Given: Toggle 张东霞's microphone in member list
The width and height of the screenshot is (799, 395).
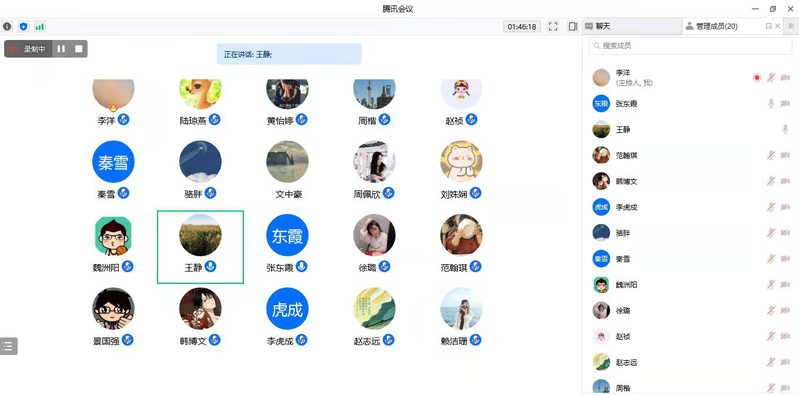Looking at the screenshot, I should (x=771, y=103).
